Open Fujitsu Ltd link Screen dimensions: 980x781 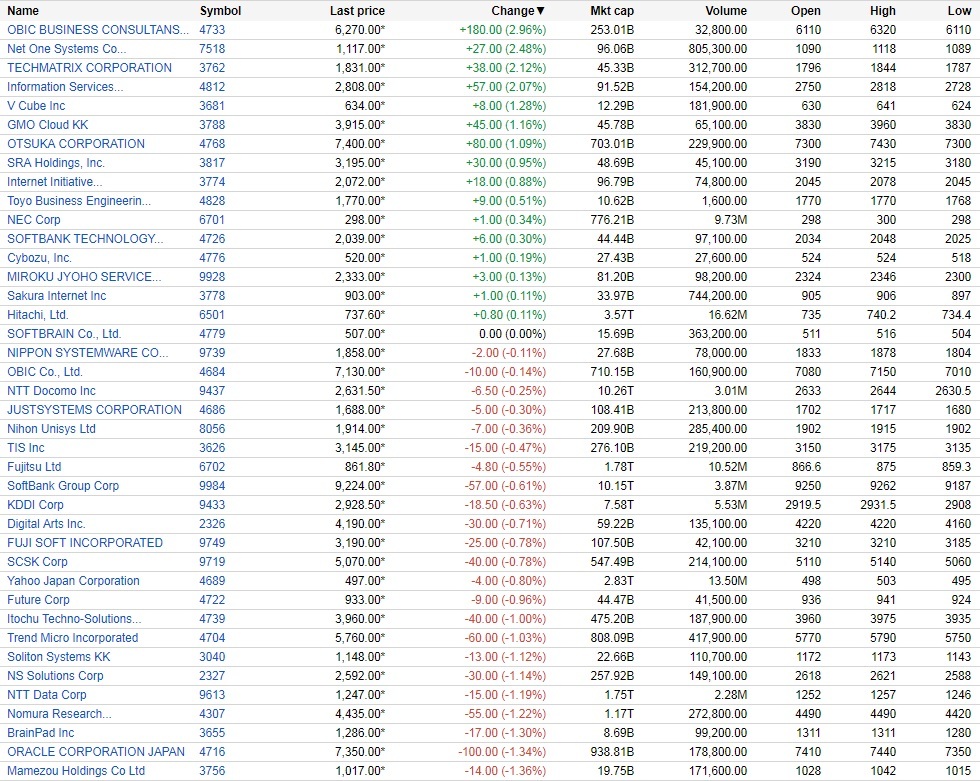pos(34,467)
